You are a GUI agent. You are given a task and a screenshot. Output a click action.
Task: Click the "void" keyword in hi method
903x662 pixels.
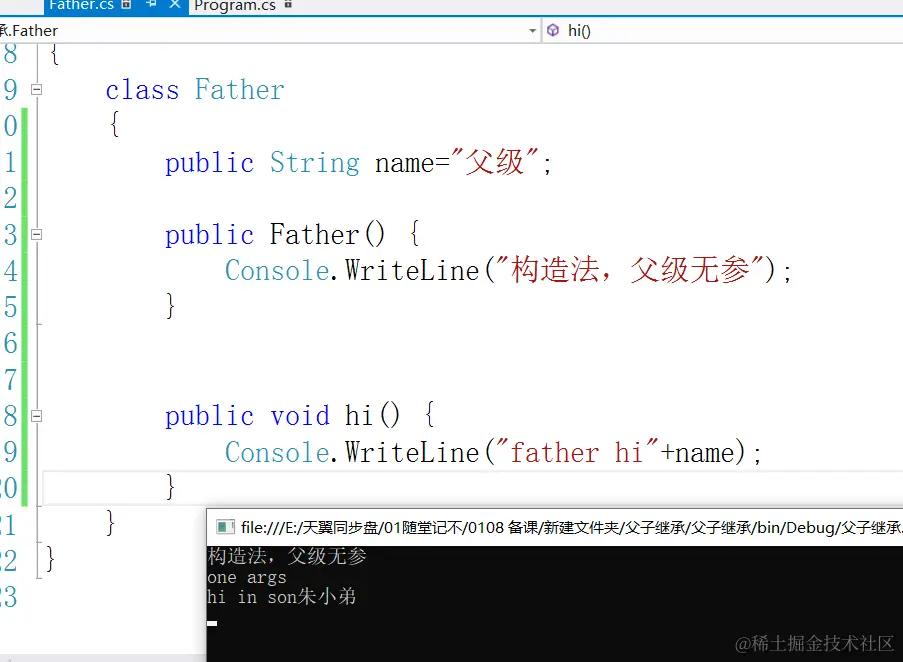[x=300, y=416]
